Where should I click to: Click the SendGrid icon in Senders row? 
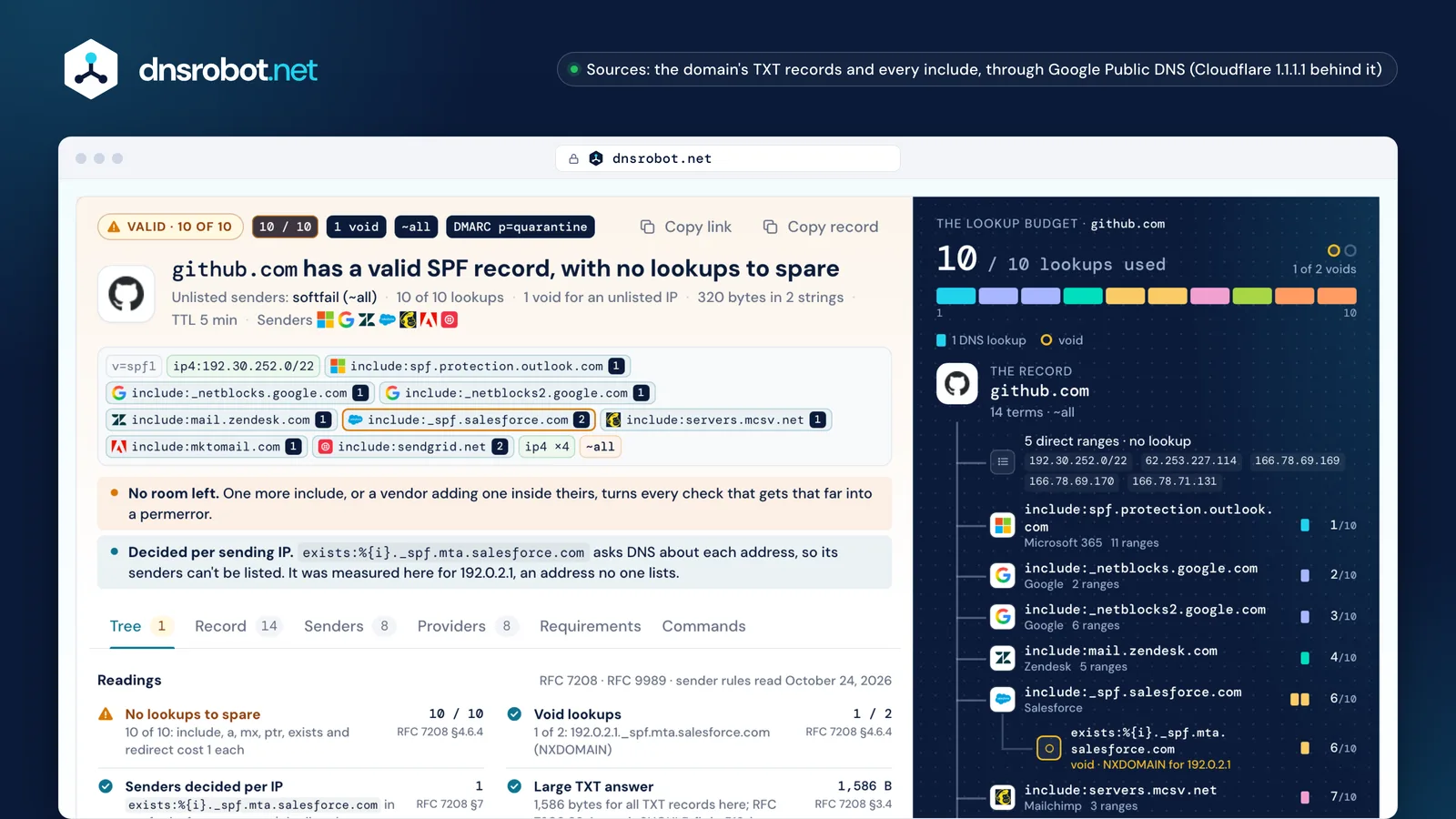tap(450, 319)
